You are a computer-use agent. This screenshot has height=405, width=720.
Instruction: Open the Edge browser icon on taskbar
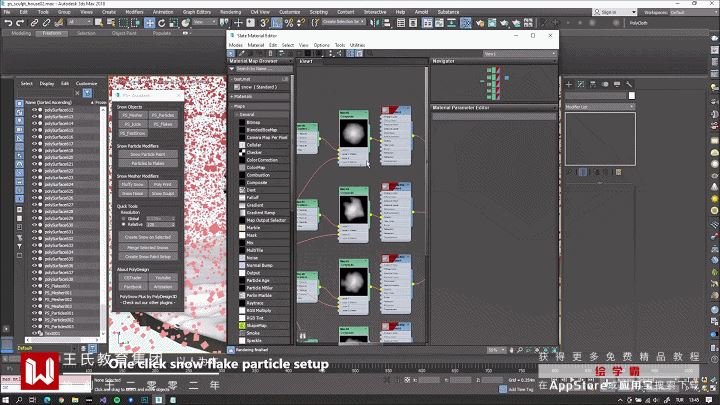click(47, 400)
